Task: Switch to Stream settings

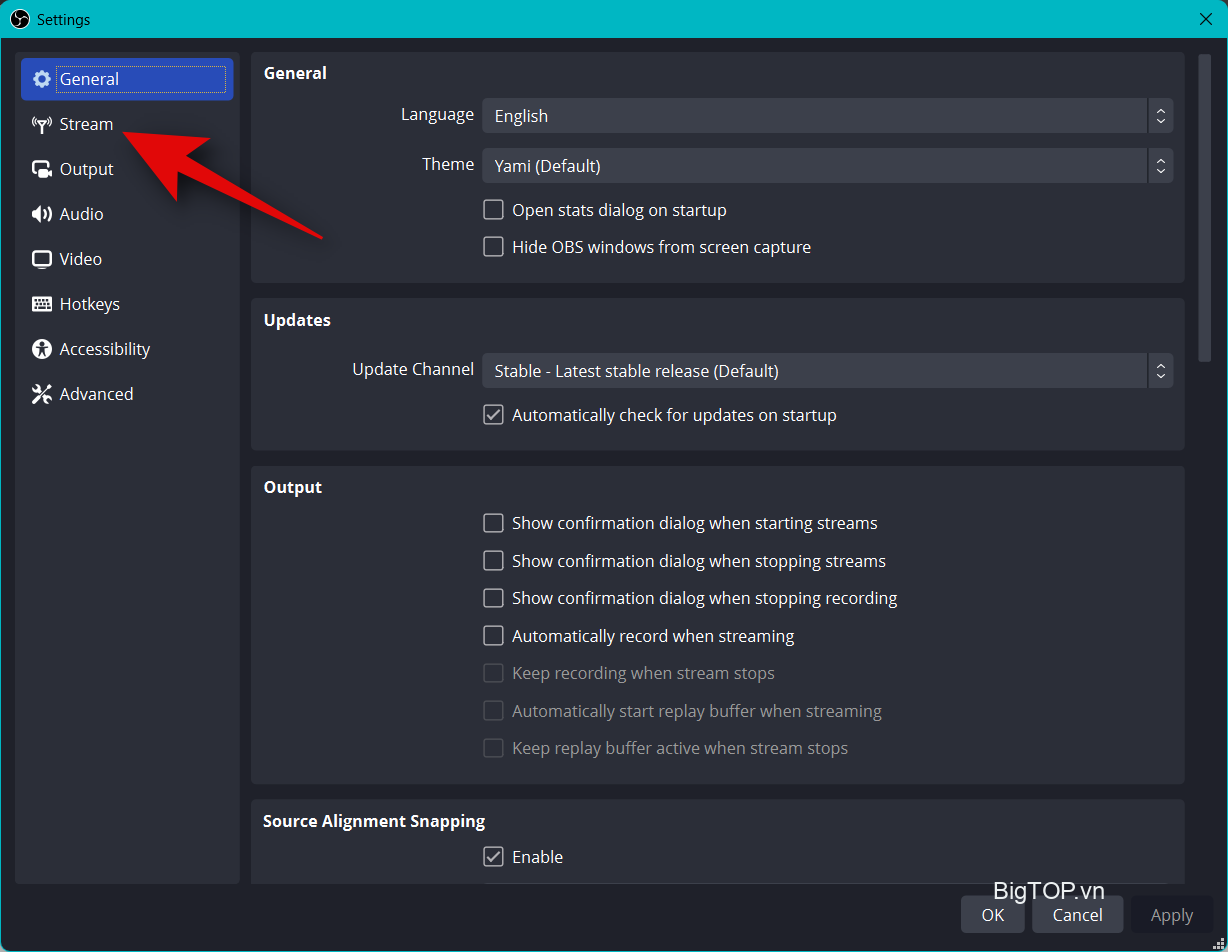Action: point(127,124)
